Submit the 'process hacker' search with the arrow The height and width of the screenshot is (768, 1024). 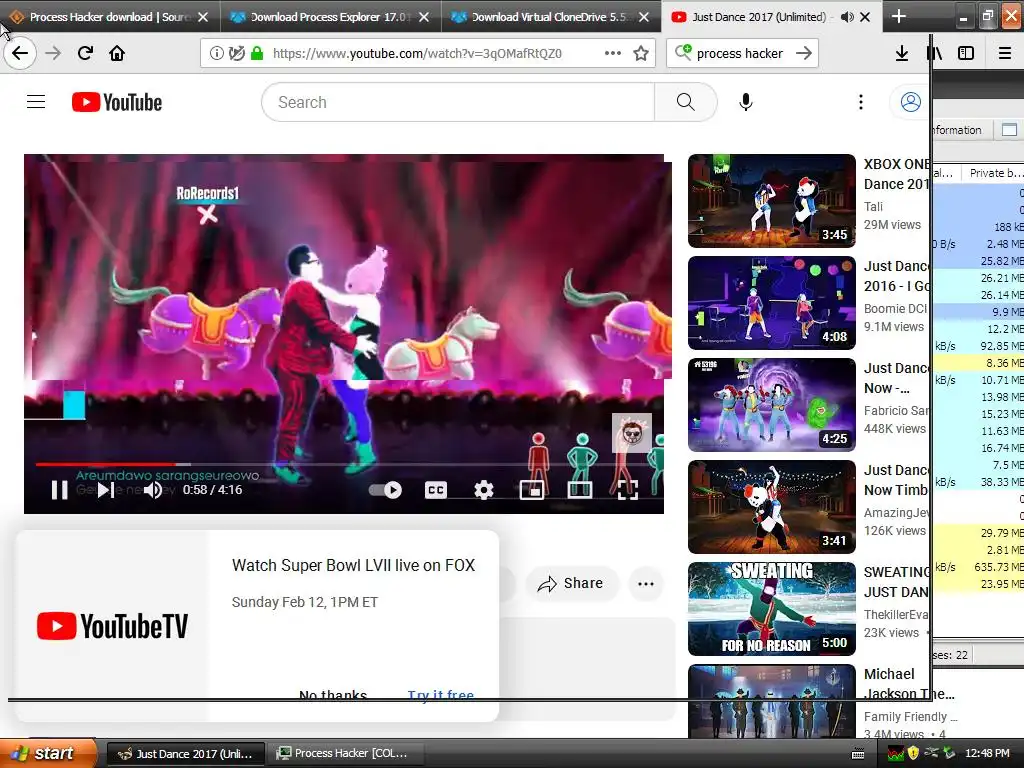(x=804, y=53)
